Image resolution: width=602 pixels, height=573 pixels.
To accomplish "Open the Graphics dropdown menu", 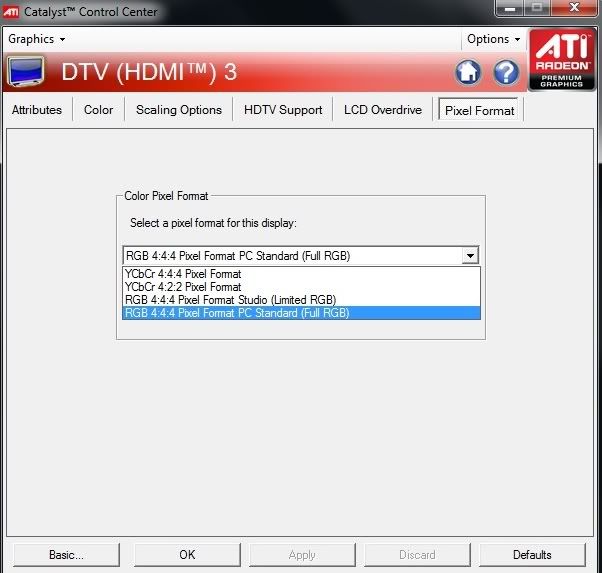I will (36, 39).
